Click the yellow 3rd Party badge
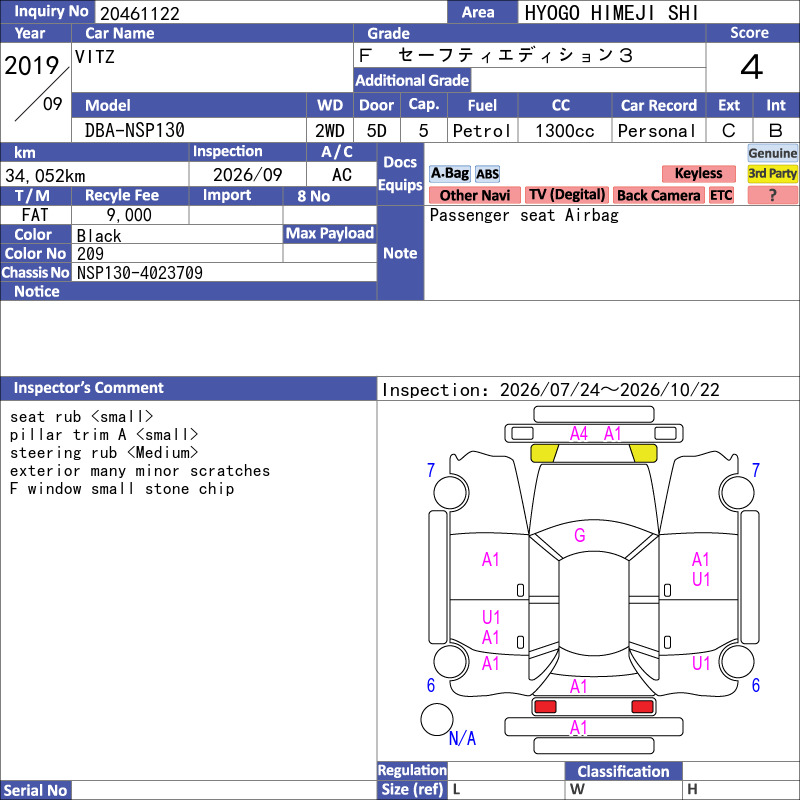Viewport: 800px width, 800px height. click(x=772, y=173)
